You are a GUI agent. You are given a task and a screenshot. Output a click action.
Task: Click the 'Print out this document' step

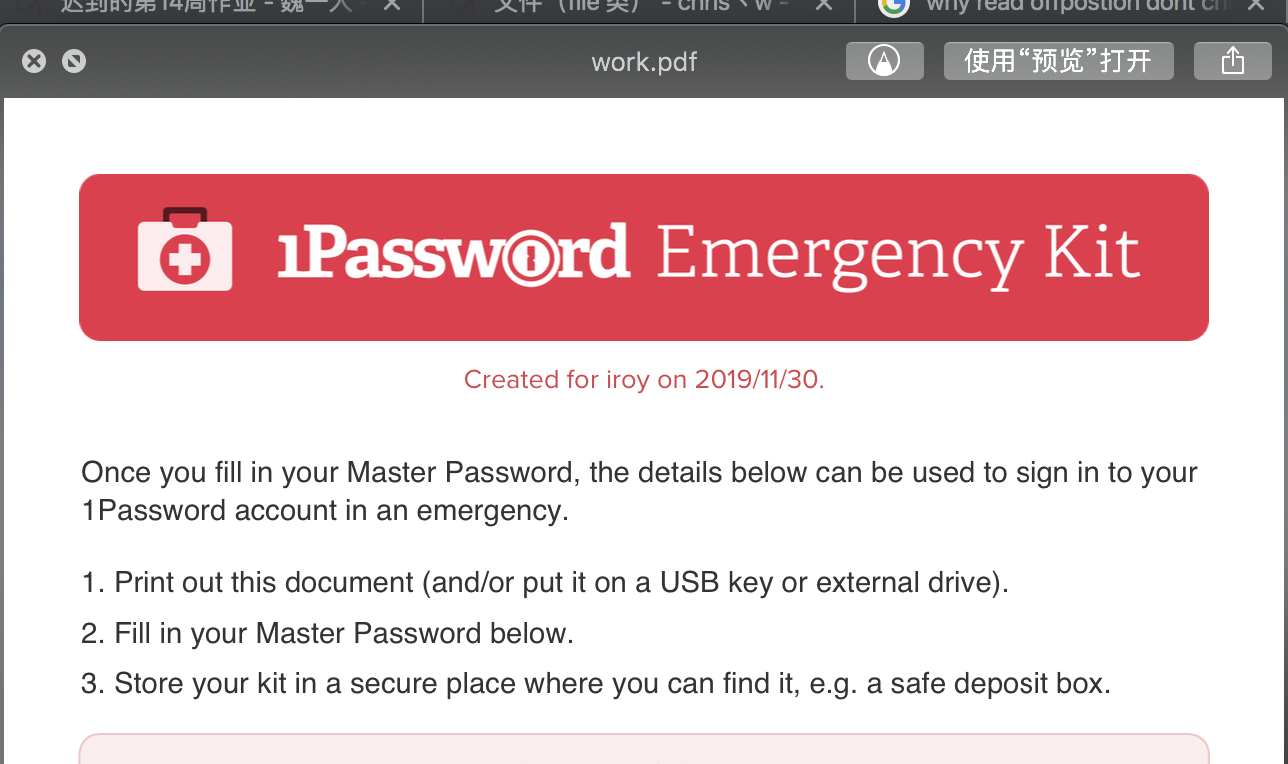[545, 582]
